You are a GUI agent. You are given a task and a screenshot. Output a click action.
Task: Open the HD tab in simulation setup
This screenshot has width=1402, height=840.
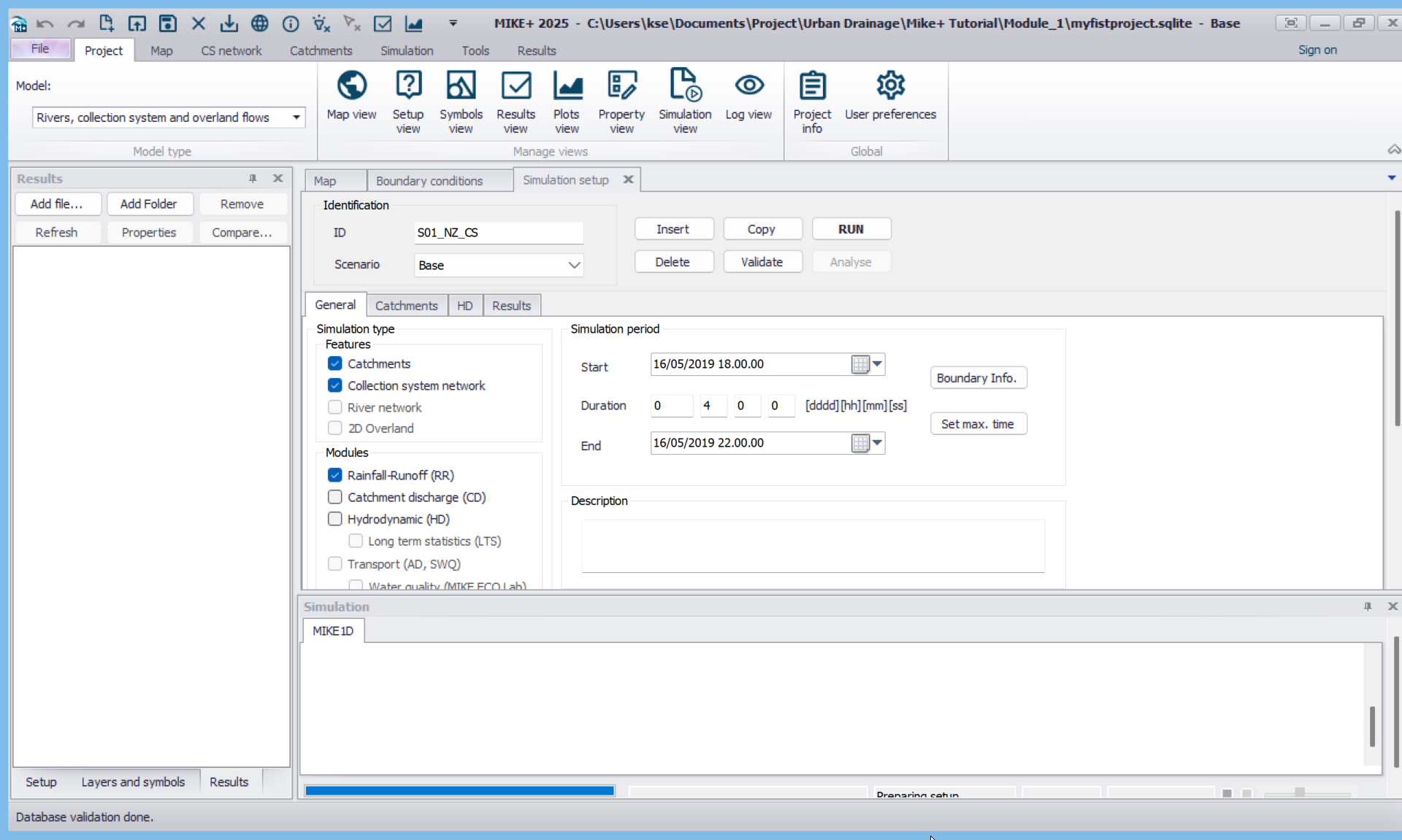464,306
